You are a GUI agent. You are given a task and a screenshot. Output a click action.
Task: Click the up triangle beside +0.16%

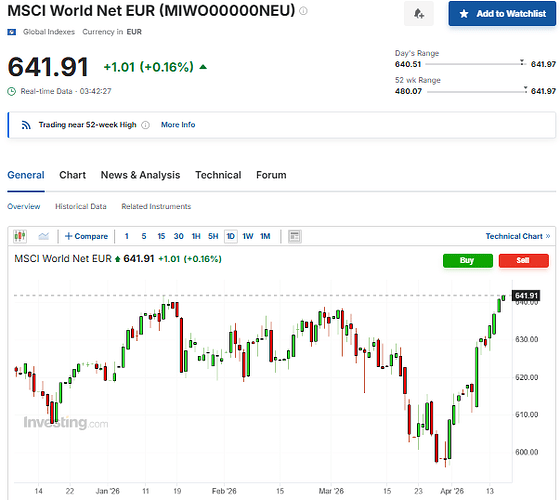pyautogui.click(x=203, y=67)
